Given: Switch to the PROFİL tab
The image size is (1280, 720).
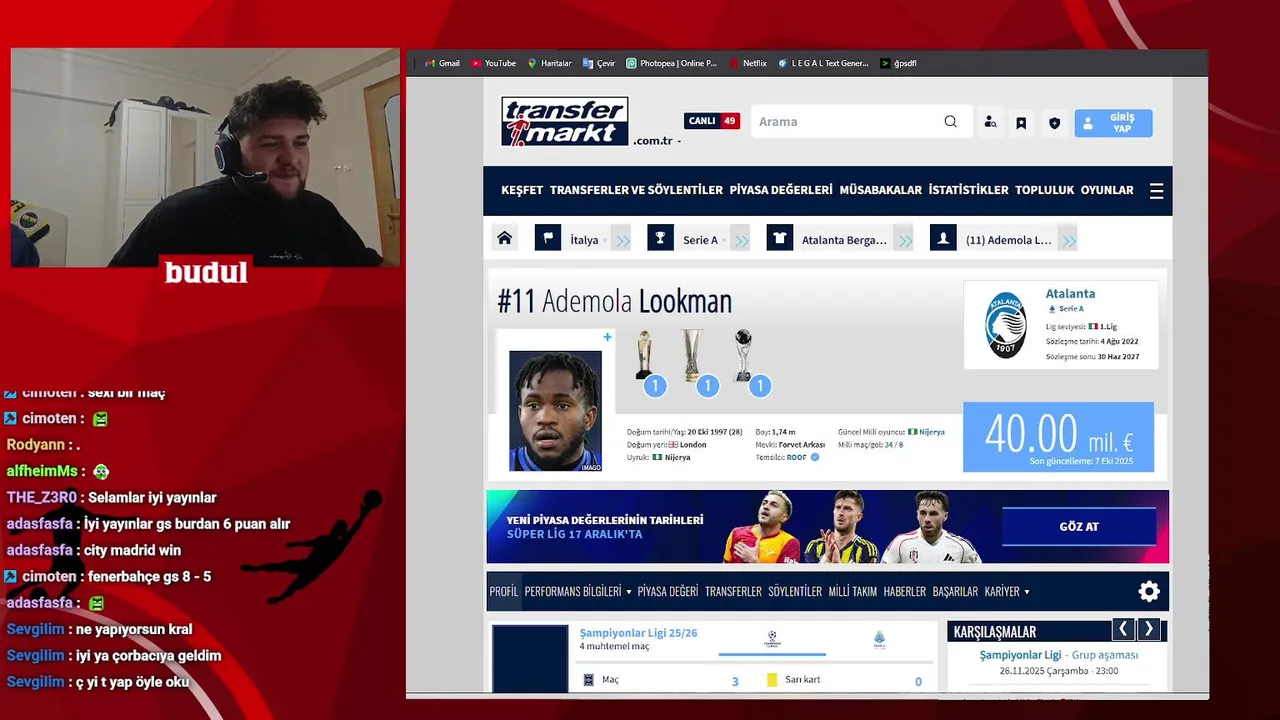Looking at the screenshot, I should tap(504, 592).
